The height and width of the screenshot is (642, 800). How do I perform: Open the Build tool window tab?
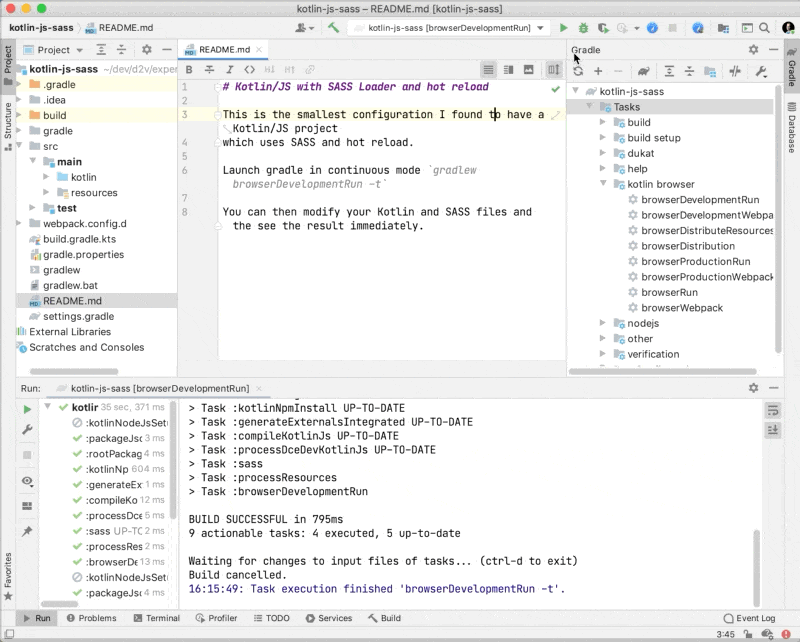pos(384,618)
